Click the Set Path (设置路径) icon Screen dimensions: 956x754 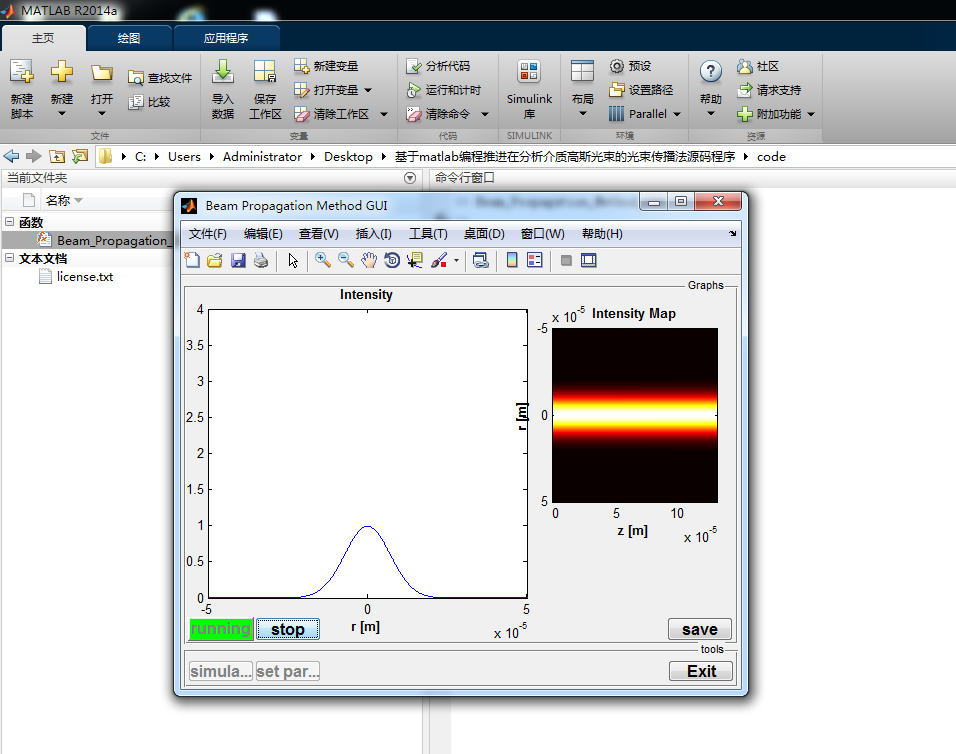(617, 90)
